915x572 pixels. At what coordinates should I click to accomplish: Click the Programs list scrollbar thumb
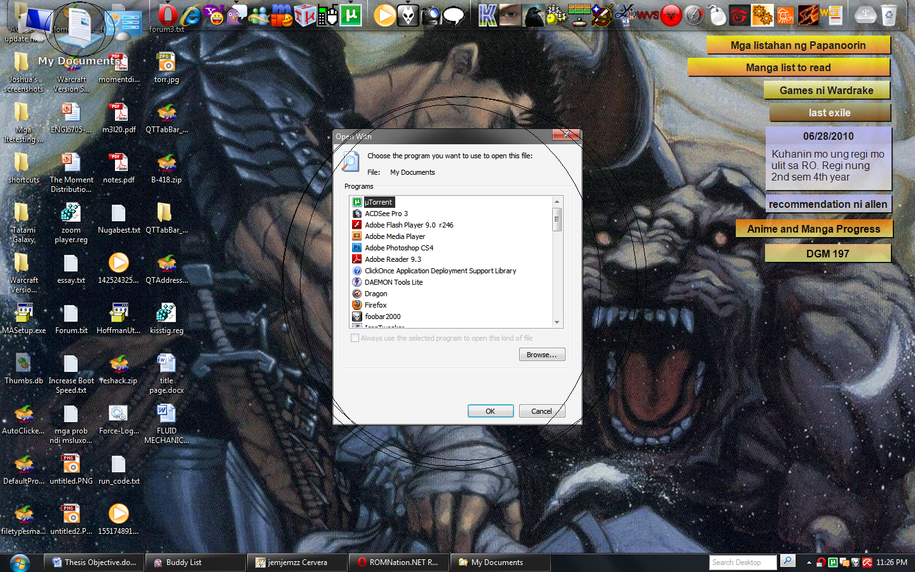(x=557, y=219)
